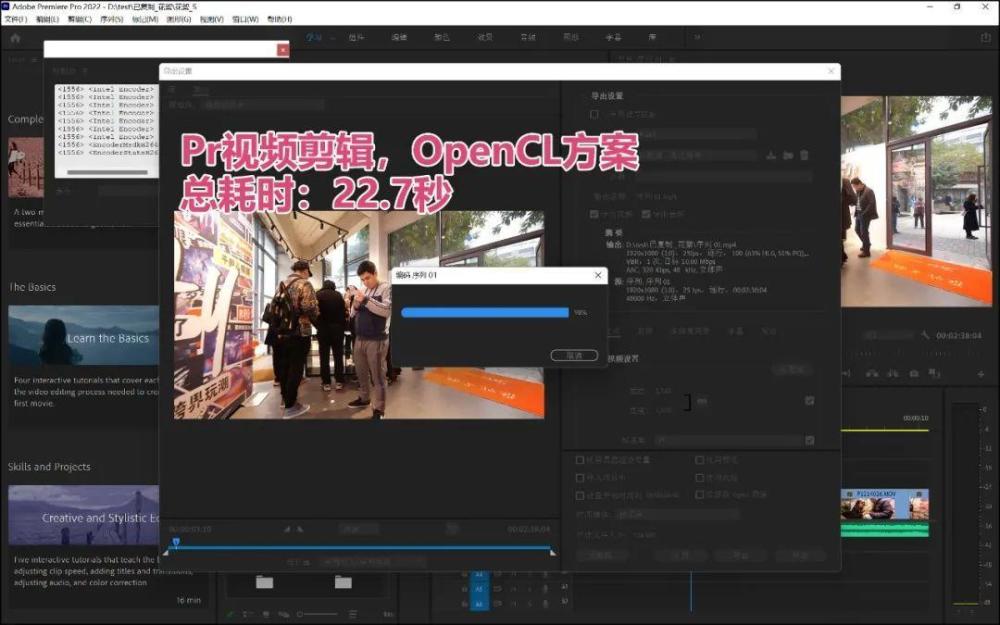Toggle the match sequence settings checkbox
This screenshot has width=1000, height=625.
click(595, 114)
